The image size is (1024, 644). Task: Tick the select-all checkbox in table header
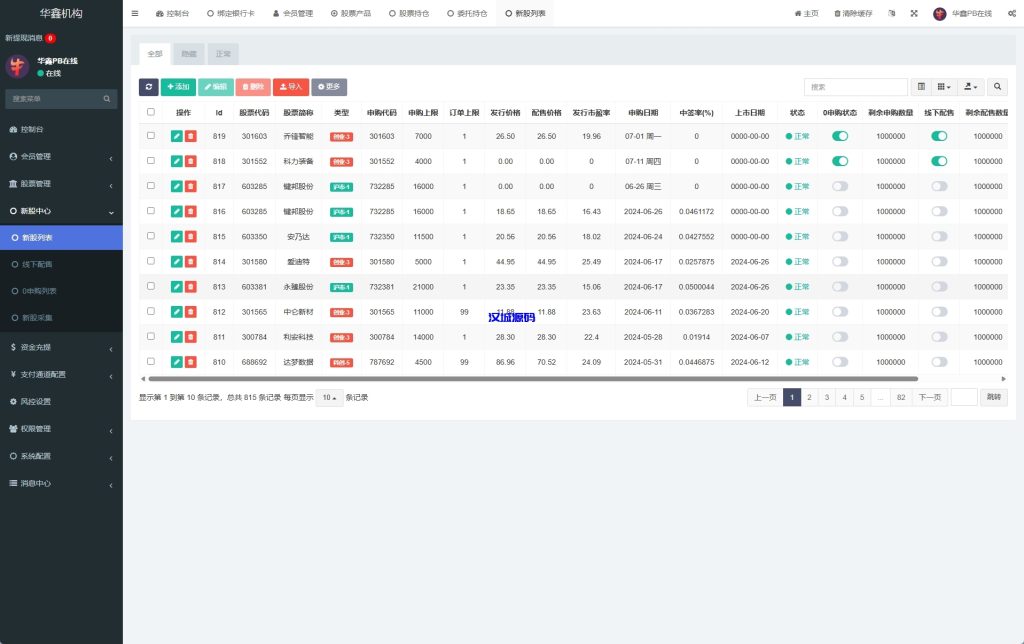[x=151, y=112]
